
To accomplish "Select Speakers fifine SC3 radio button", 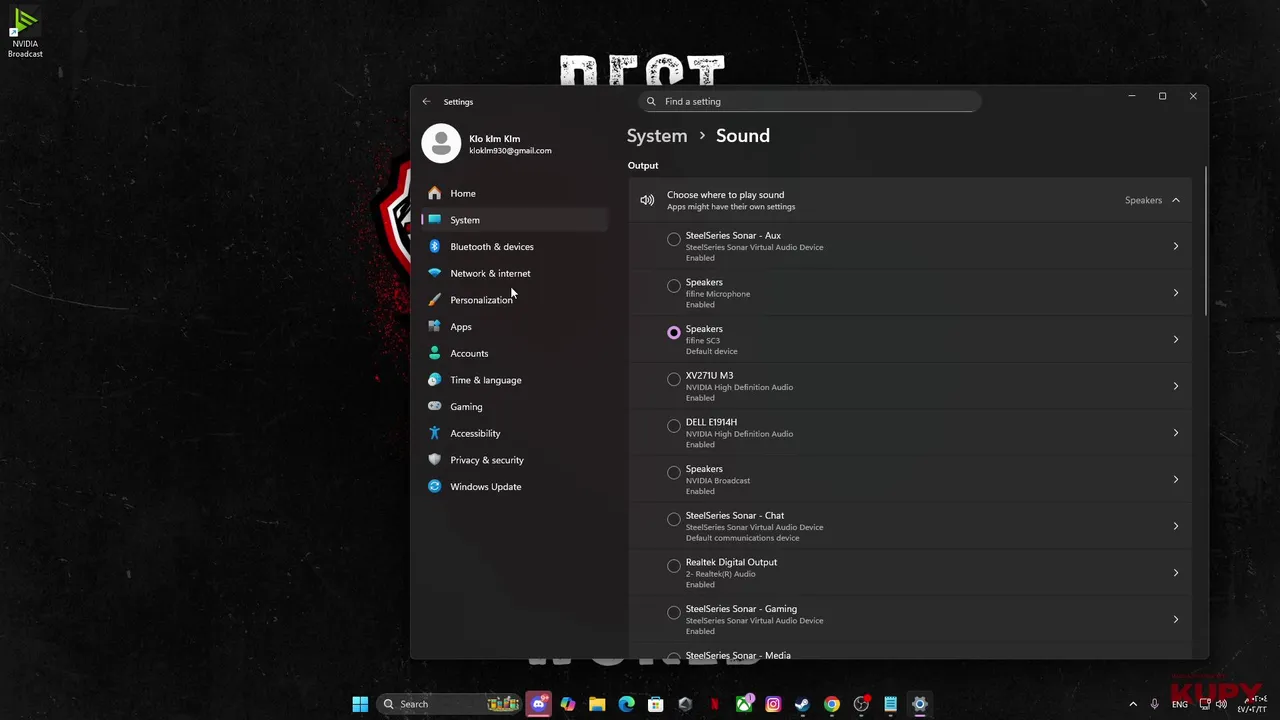I will tap(674, 332).
